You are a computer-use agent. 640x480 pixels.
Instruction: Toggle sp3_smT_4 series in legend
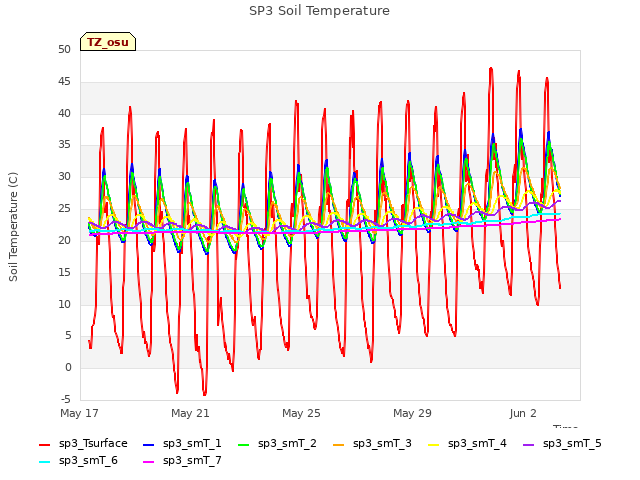click(x=467, y=443)
